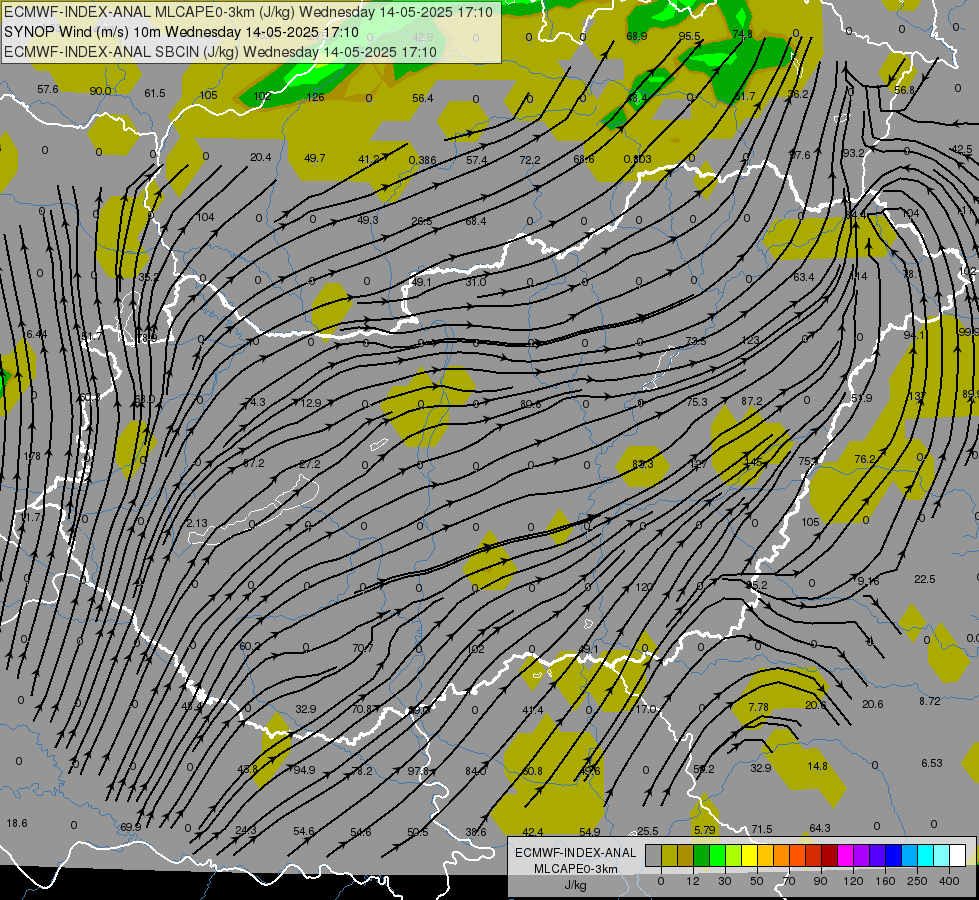Click the map value 2.13
The height and width of the screenshot is (900, 979).
[197, 523]
